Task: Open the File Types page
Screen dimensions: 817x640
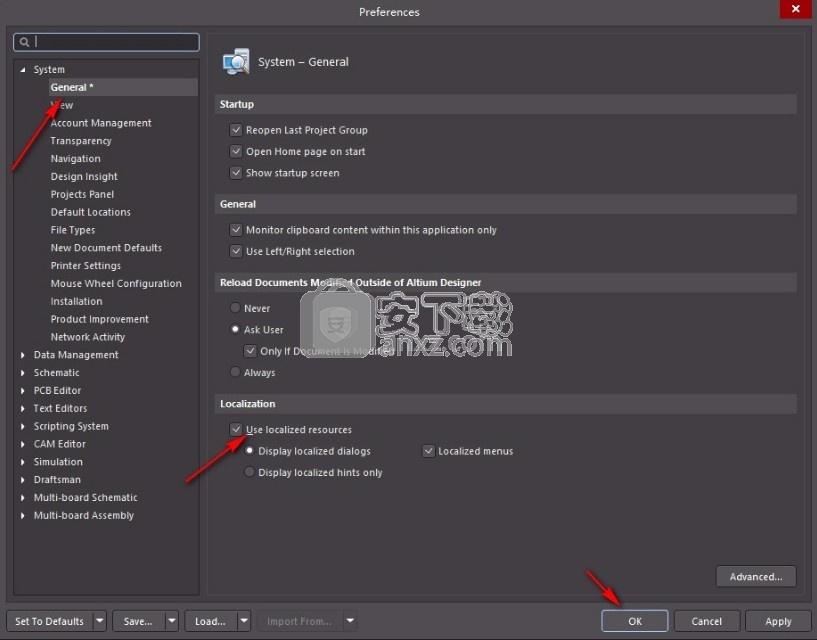Action: point(73,230)
